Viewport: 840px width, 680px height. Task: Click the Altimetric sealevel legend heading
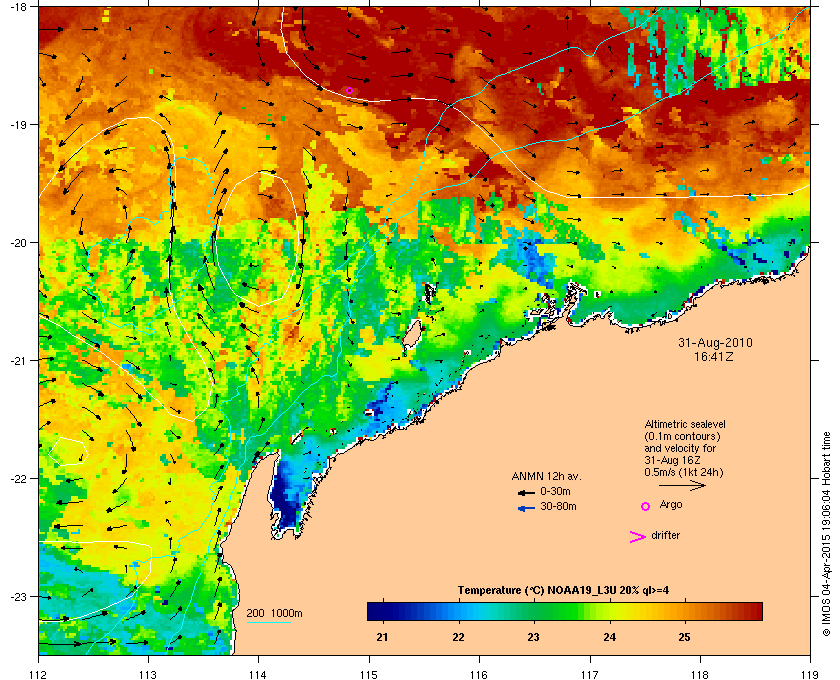(685, 424)
